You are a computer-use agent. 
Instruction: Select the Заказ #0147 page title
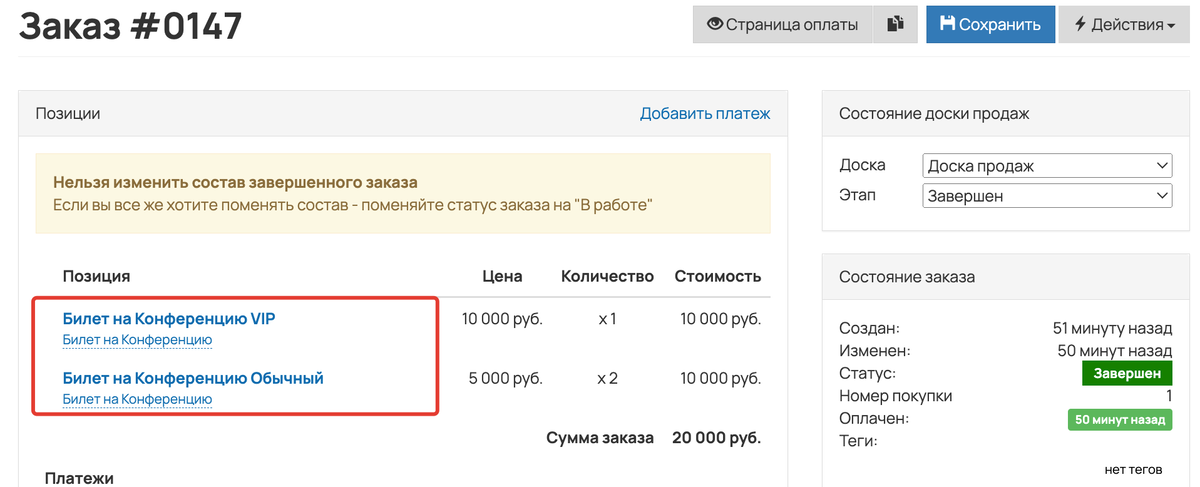pos(130,25)
